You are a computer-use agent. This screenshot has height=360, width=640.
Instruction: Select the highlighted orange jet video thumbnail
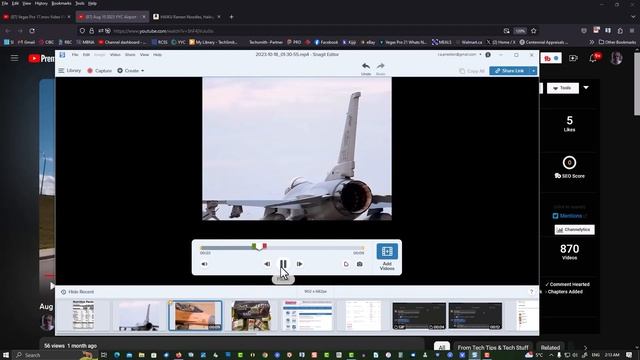tap(195, 315)
